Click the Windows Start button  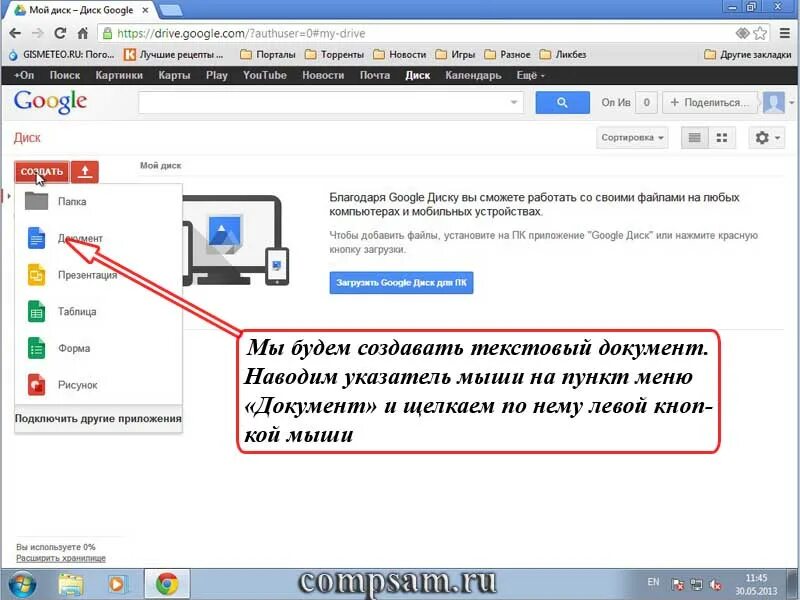pyautogui.click(x=22, y=585)
